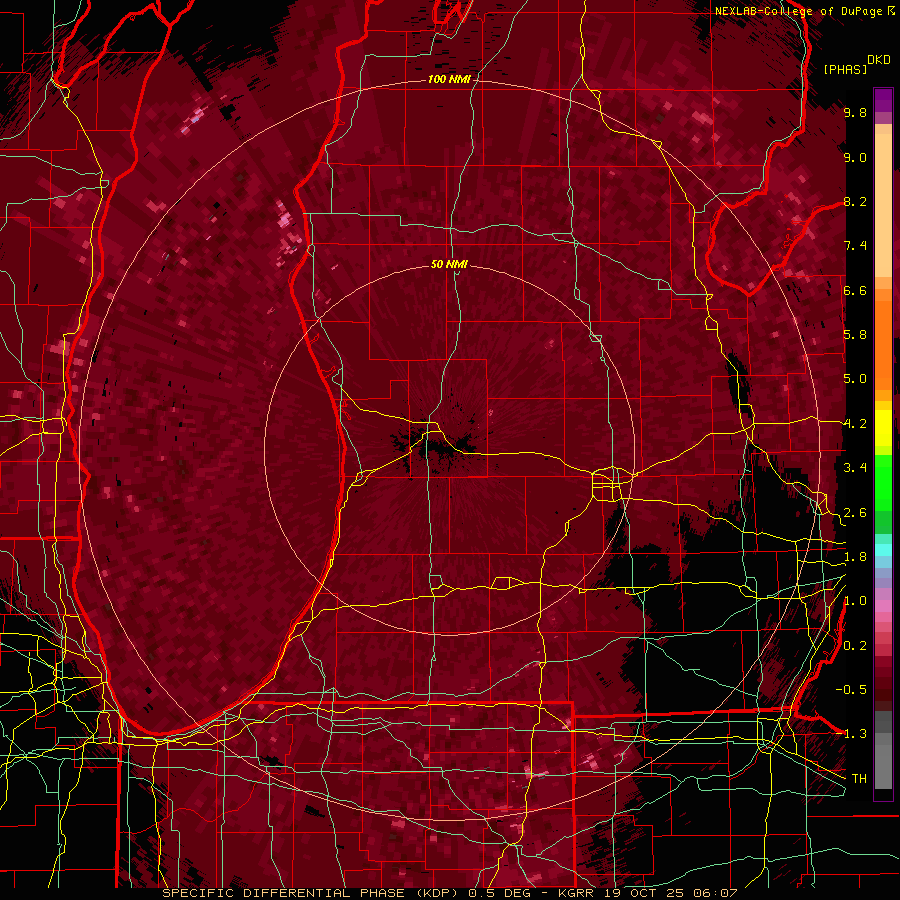Click the 6.6 value on the color scale

click(x=855, y=291)
